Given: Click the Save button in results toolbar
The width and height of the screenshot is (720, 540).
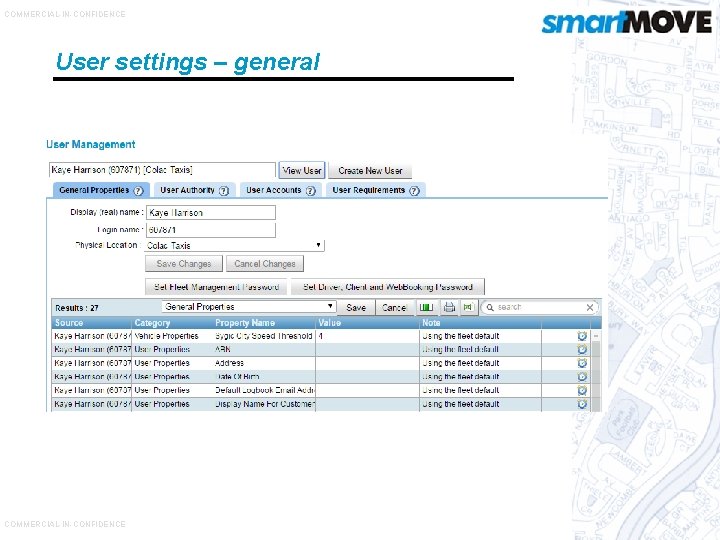Looking at the screenshot, I should point(356,307).
